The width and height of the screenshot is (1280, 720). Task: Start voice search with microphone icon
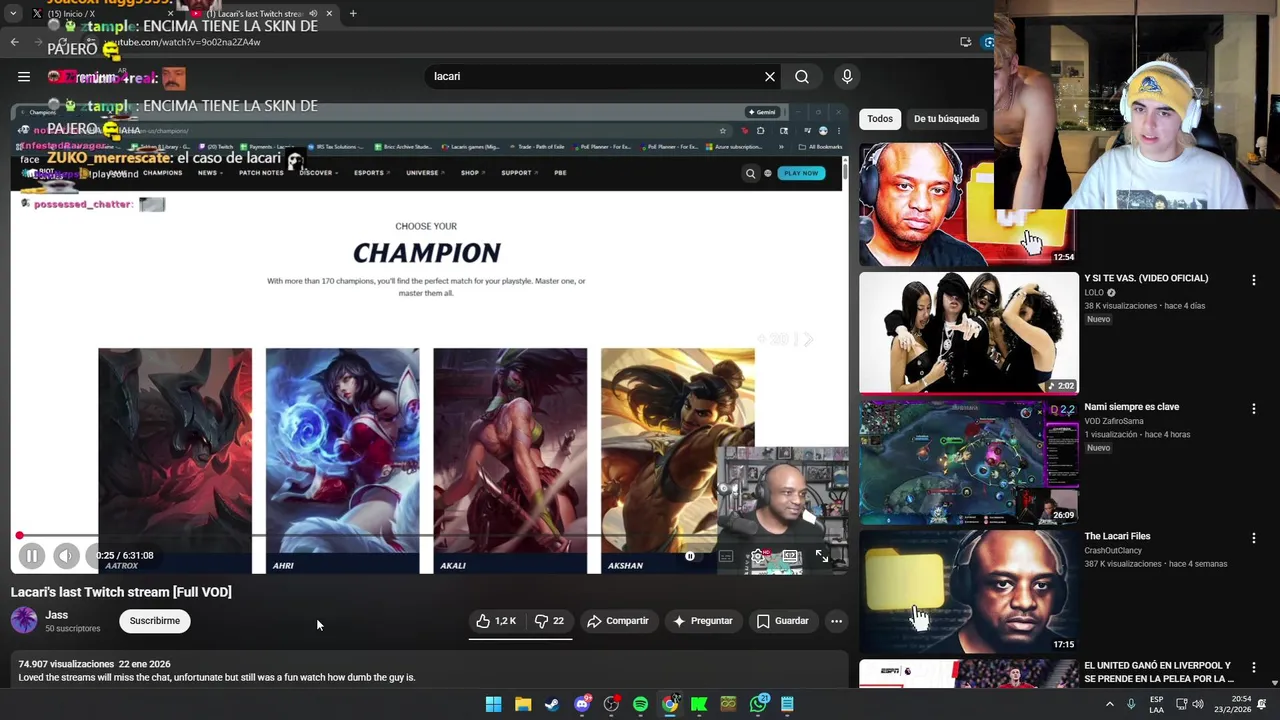coord(847,77)
